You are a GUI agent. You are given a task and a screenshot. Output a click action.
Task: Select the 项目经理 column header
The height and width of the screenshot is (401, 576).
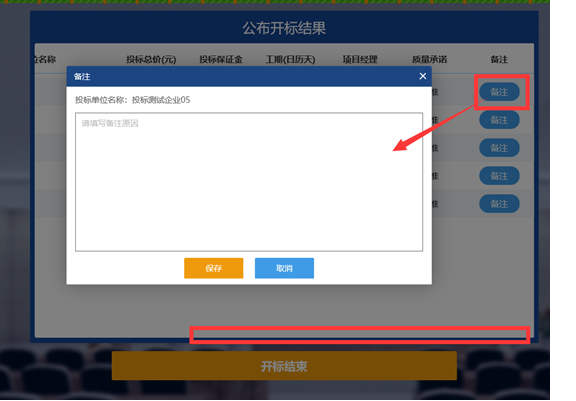(360, 59)
